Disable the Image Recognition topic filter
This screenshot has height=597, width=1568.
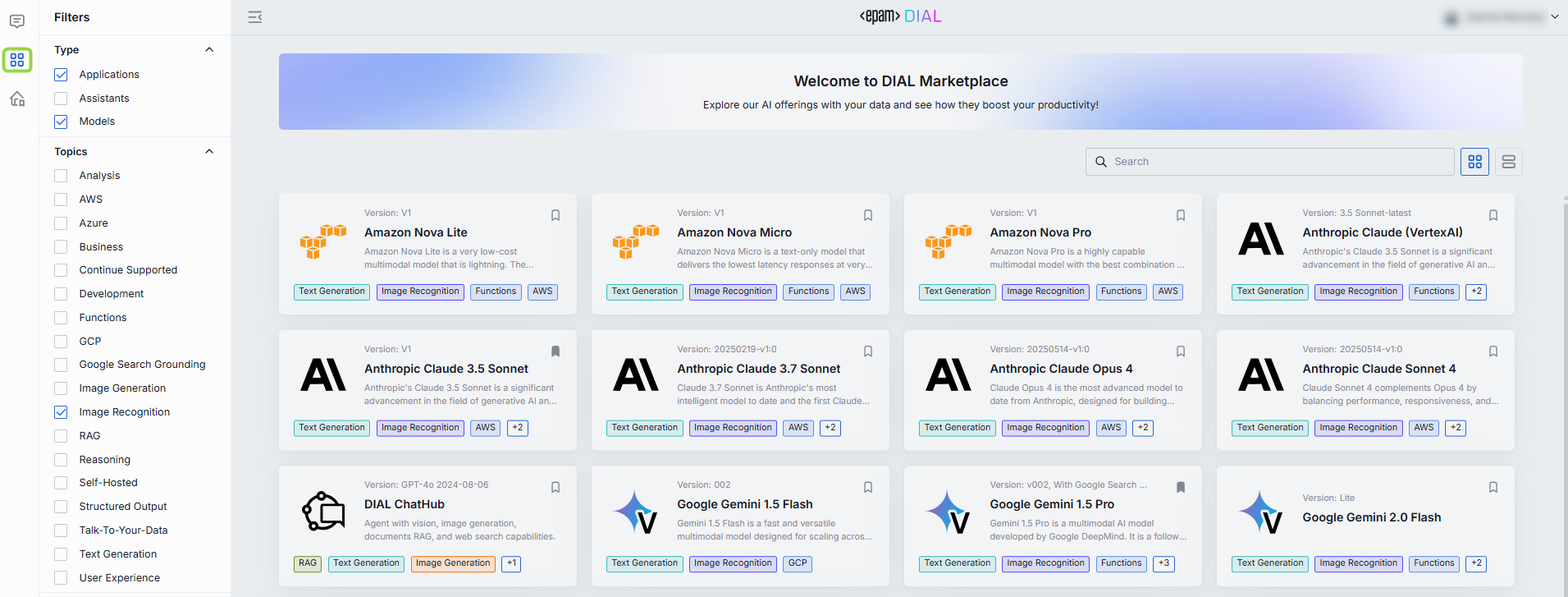click(x=61, y=412)
